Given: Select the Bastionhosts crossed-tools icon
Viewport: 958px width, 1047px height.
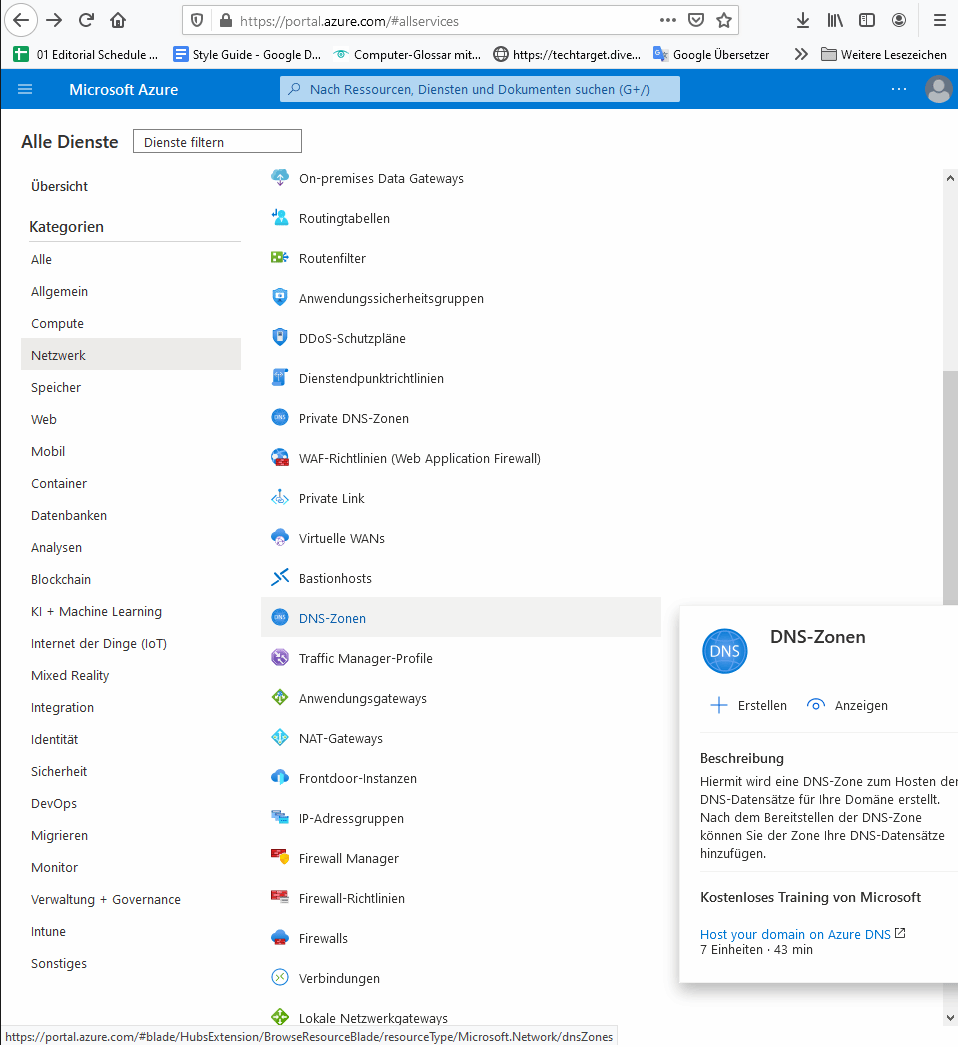Looking at the screenshot, I should tap(280, 578).
